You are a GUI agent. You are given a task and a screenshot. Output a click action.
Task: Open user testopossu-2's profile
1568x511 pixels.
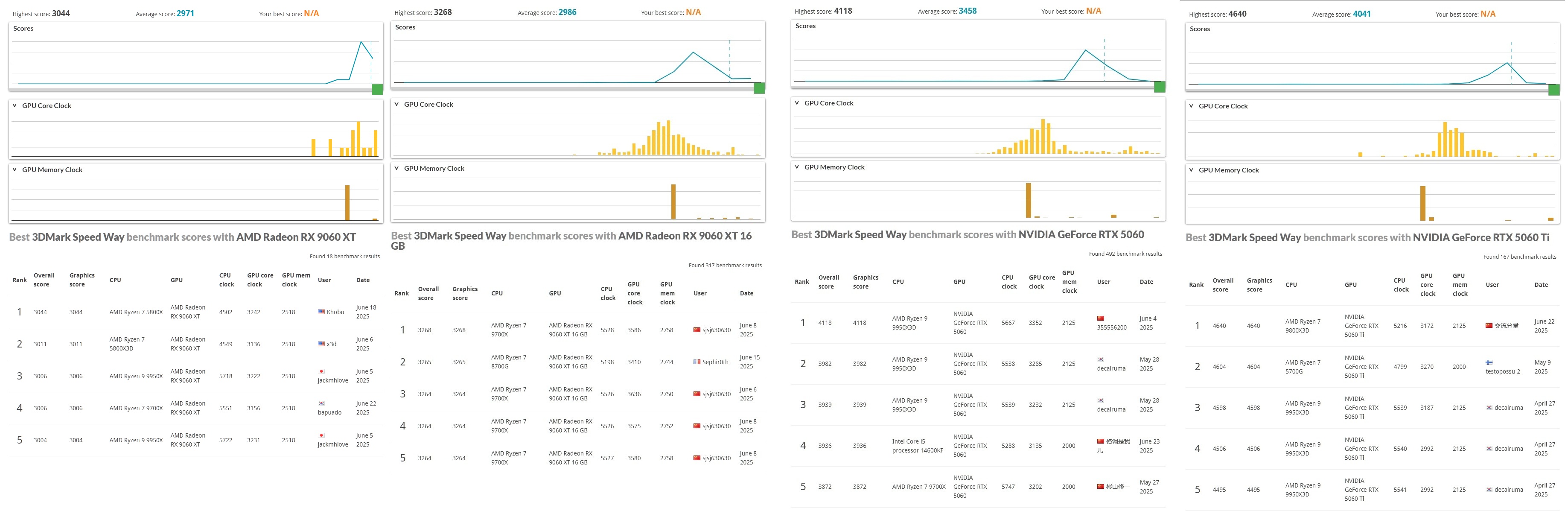pos(1502,371)
